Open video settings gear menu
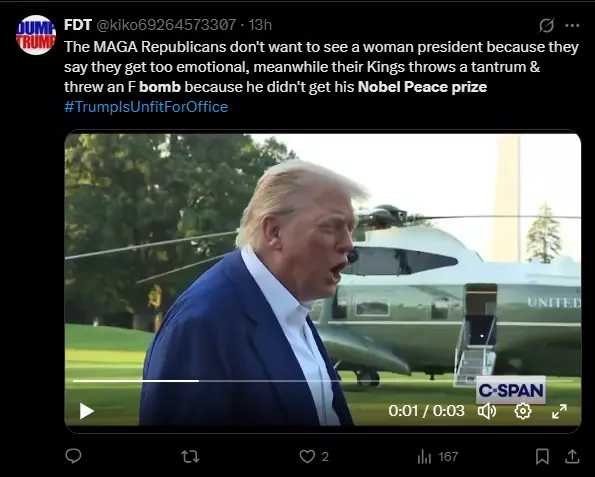 pyautogui.click(x=523, y=411)
